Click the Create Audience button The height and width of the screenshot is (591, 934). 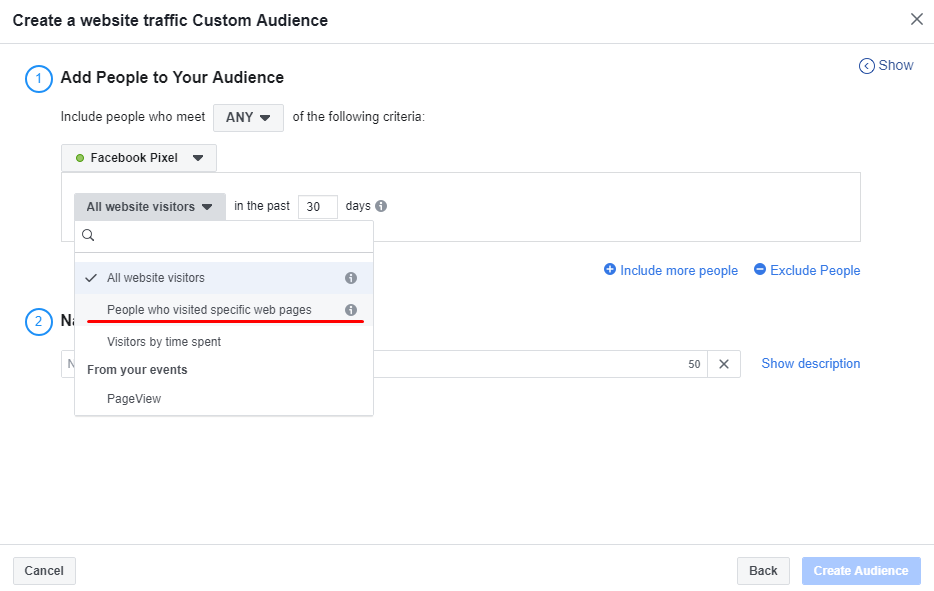(861, 571)
